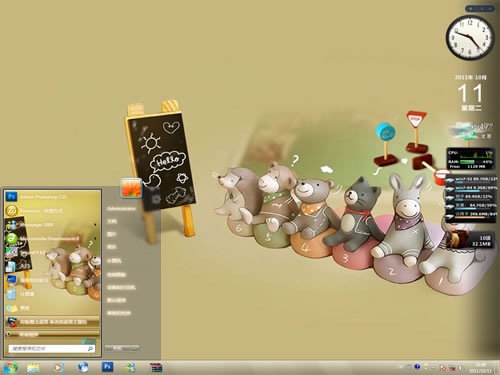Open shutdown options arrow next to shut down
This screenshot has height=375, width=500.
point(135,348)
